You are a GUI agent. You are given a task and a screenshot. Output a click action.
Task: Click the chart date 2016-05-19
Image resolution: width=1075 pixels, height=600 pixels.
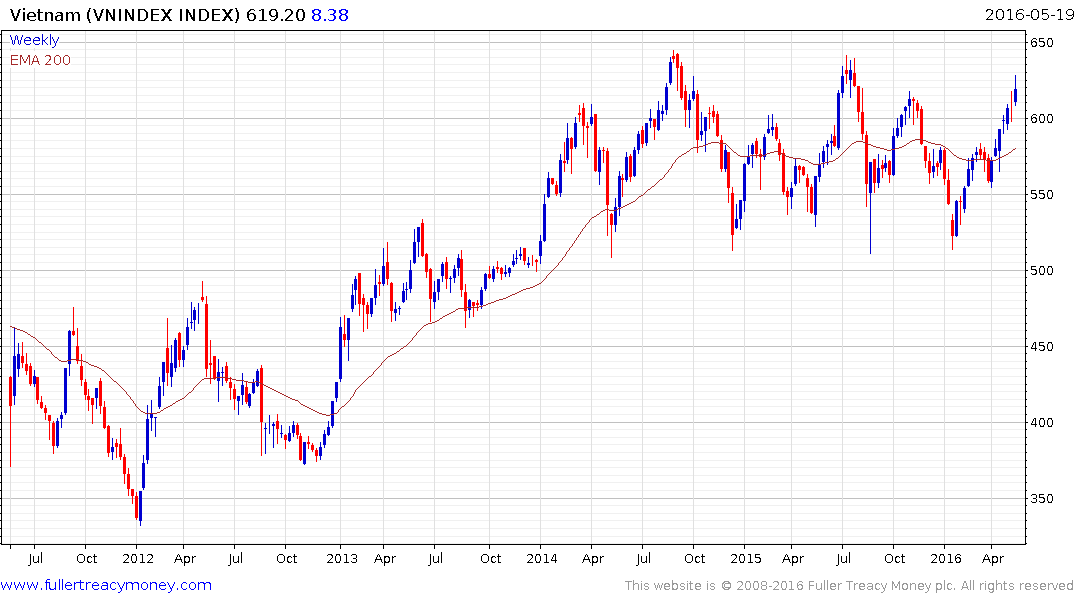[1028, 15]
